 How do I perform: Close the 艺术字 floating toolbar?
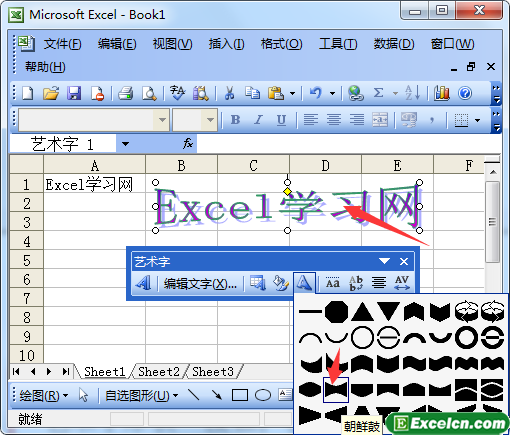pyautogui.click(x=404, y=262)
